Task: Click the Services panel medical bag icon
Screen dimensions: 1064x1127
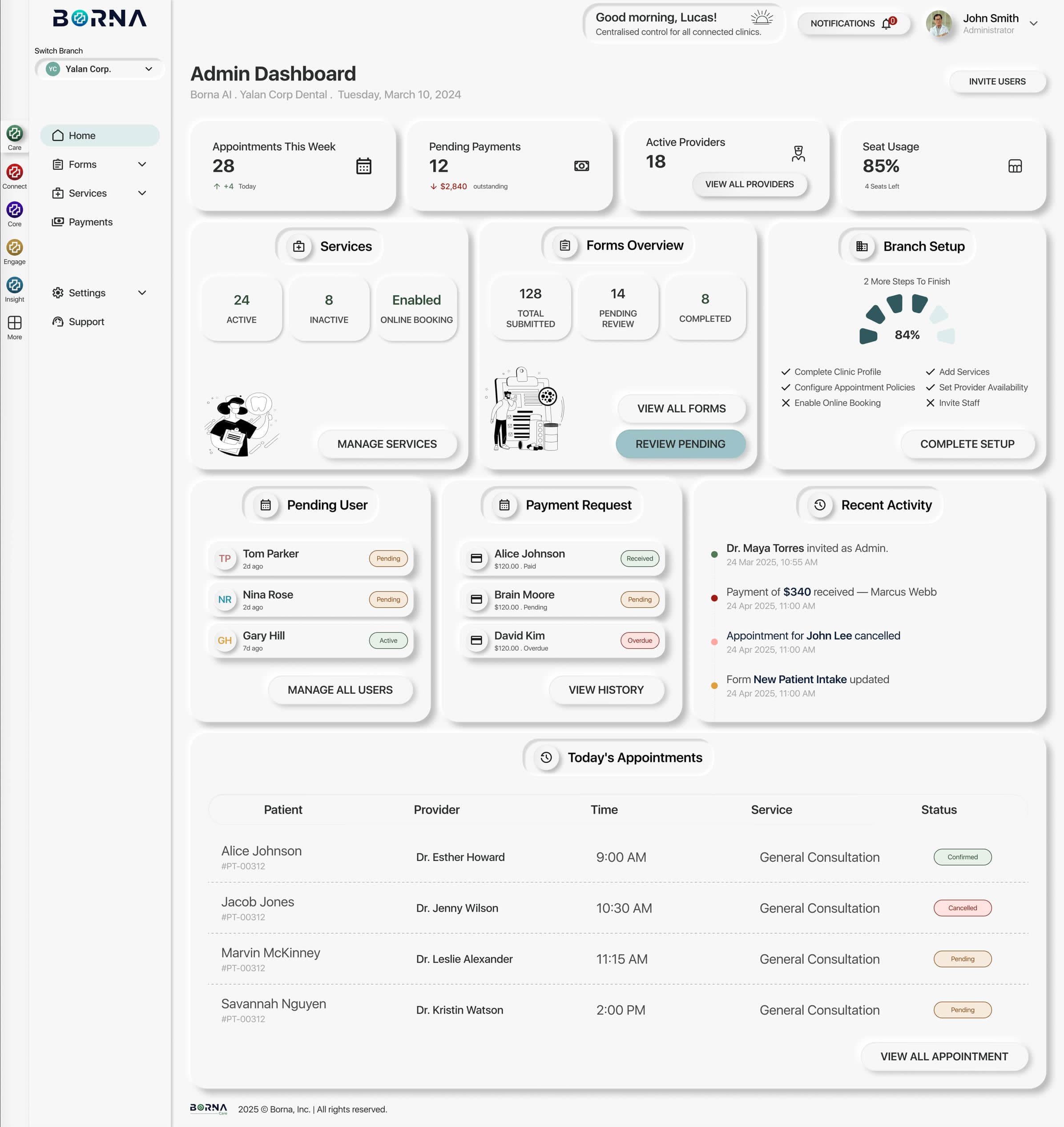Action: click(299, 247)
